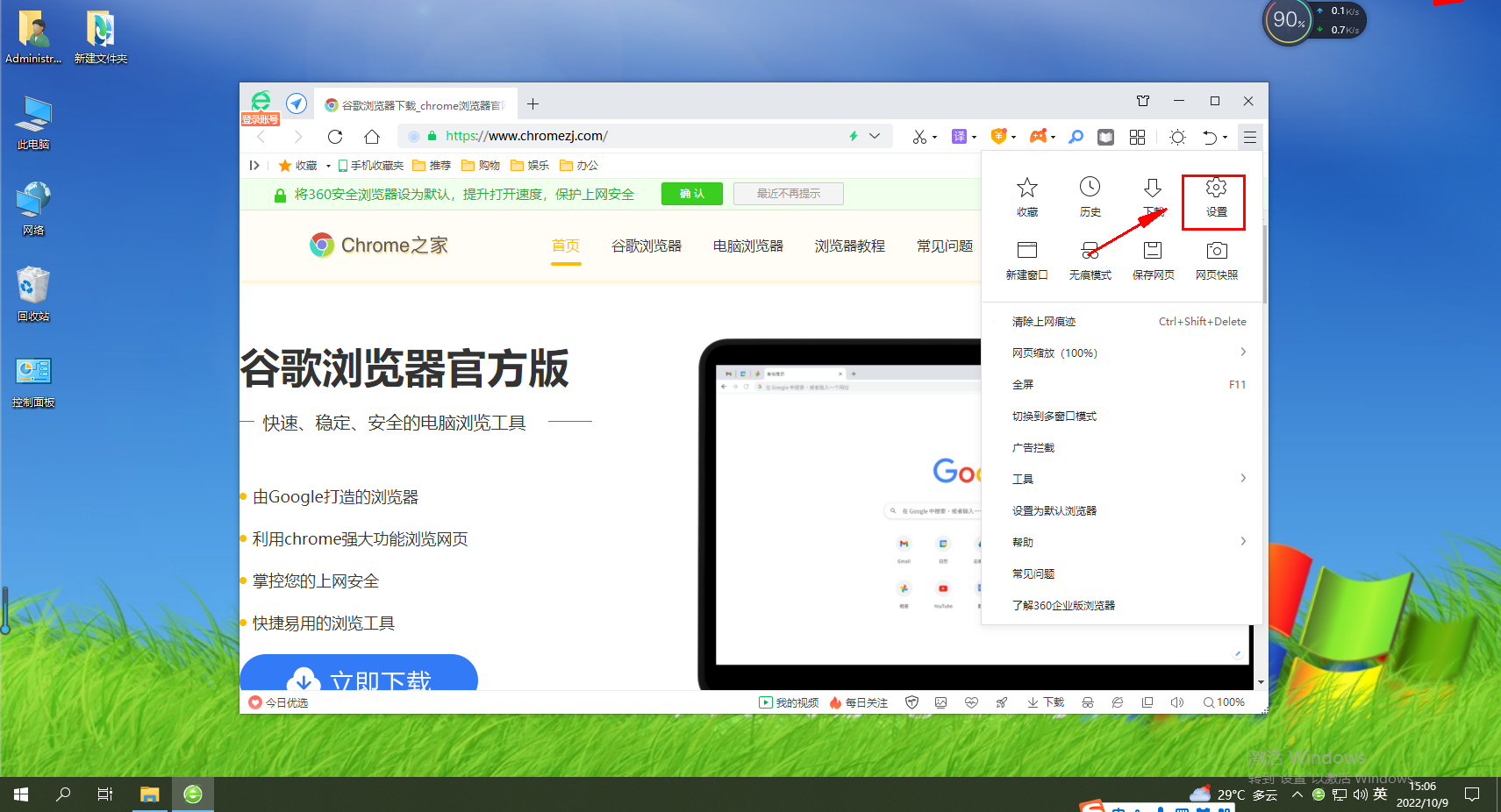Open 谷歌浏览器 page nav link
Image resolution: width=1501 pixels, height=812 pixels.
647,246
